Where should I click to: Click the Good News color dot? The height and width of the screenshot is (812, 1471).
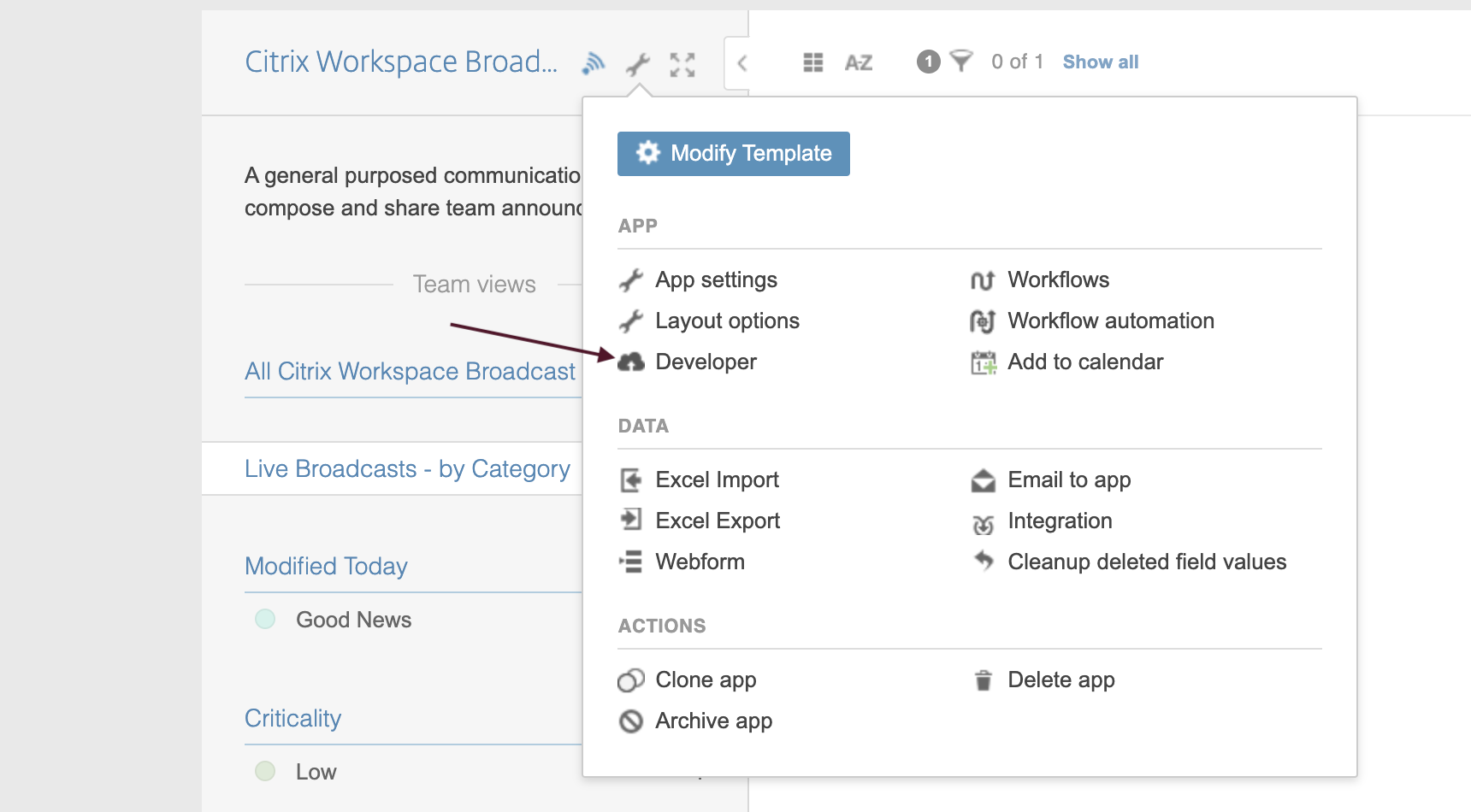point(265,619)
